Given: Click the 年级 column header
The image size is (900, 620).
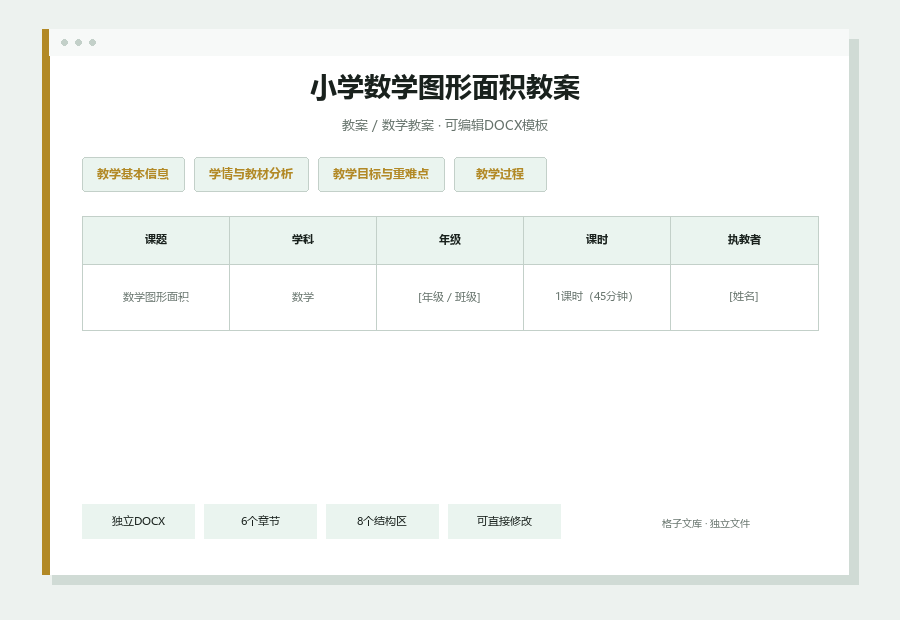Looking at the screenshot, I should click(x=450, y=240).
